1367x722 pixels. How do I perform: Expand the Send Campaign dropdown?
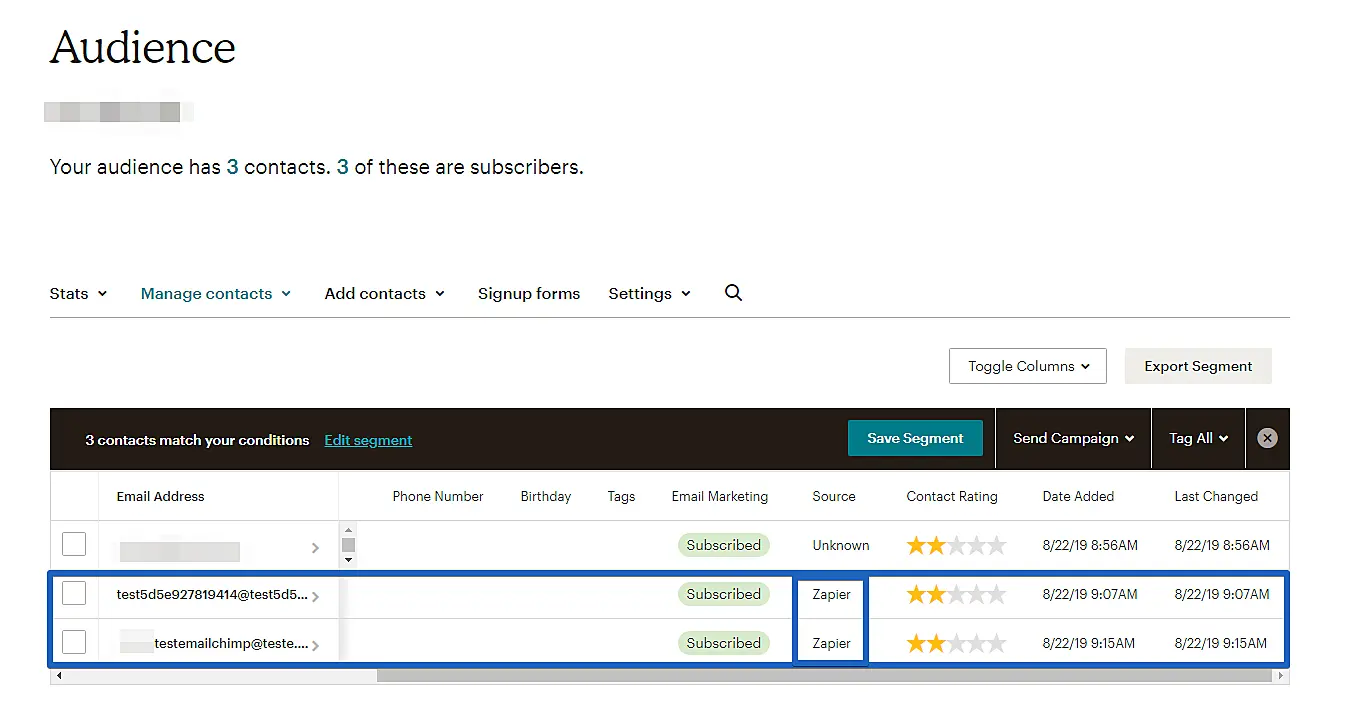click(x=1073, y=438)
